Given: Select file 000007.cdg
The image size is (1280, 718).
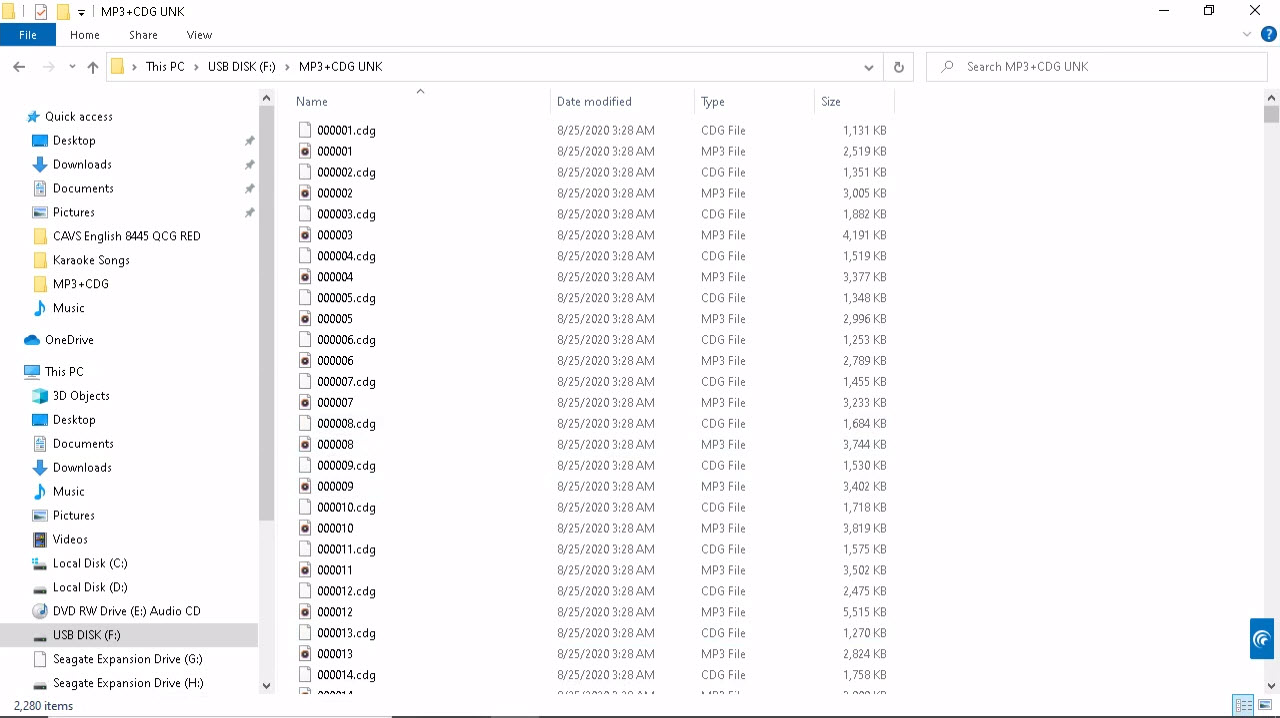Looking at the screenshot, I should [x=346, y=382].
